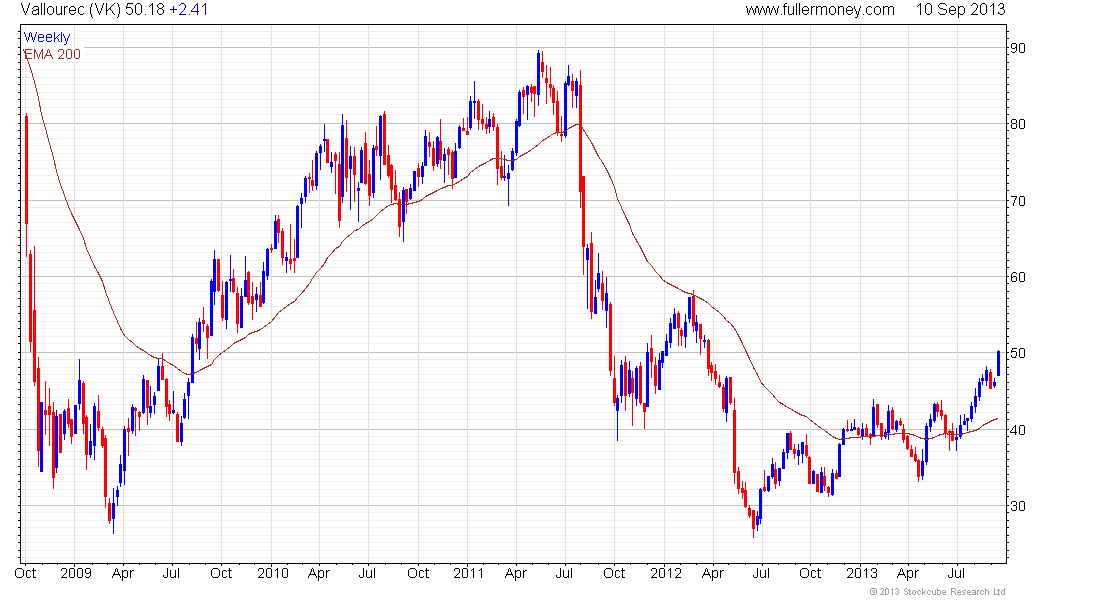Image resolution: width=1100 pixels, height=600 pixels.
Task: Click the Stockcube Research Ltd copyright text
Action: [937, 592]
